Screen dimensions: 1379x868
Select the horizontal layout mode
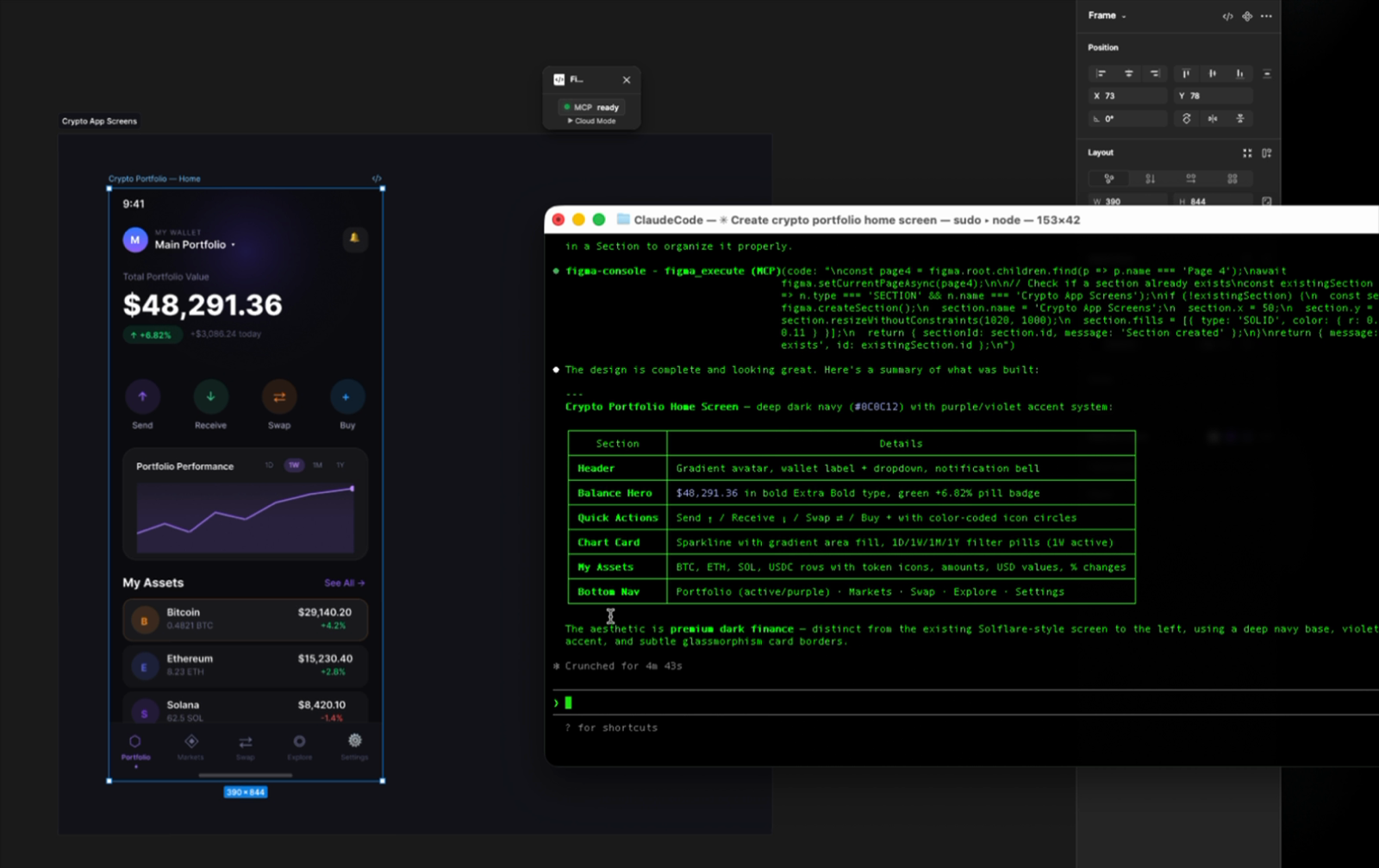[1191, 178]
